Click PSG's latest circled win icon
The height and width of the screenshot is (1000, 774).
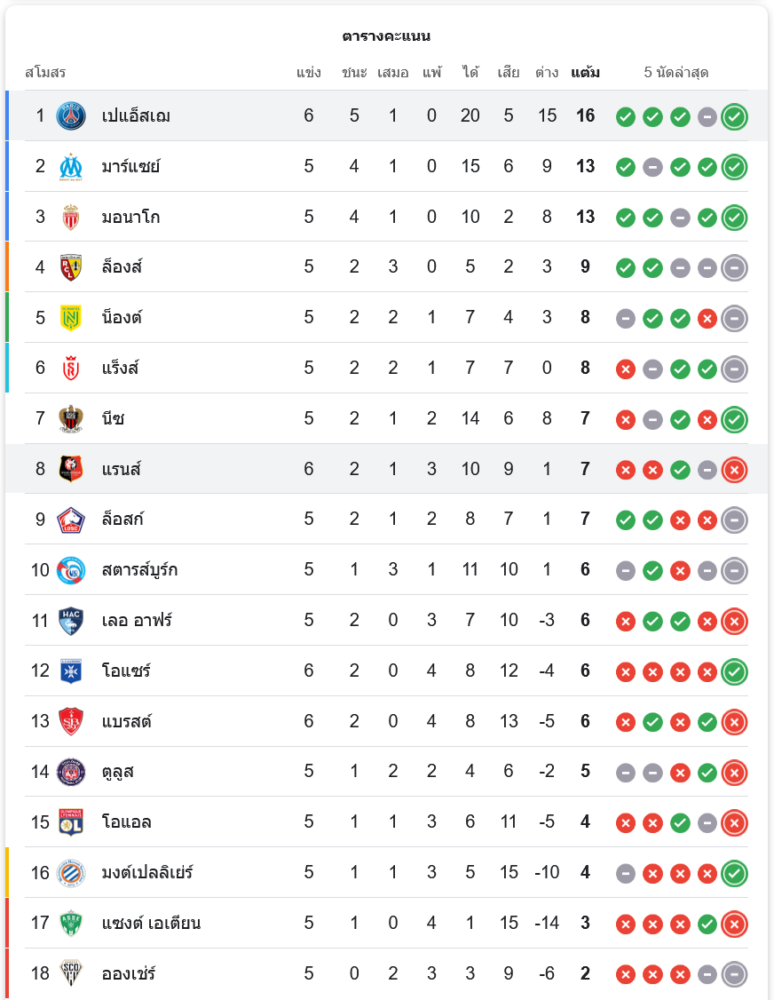[x=734, y=116]
